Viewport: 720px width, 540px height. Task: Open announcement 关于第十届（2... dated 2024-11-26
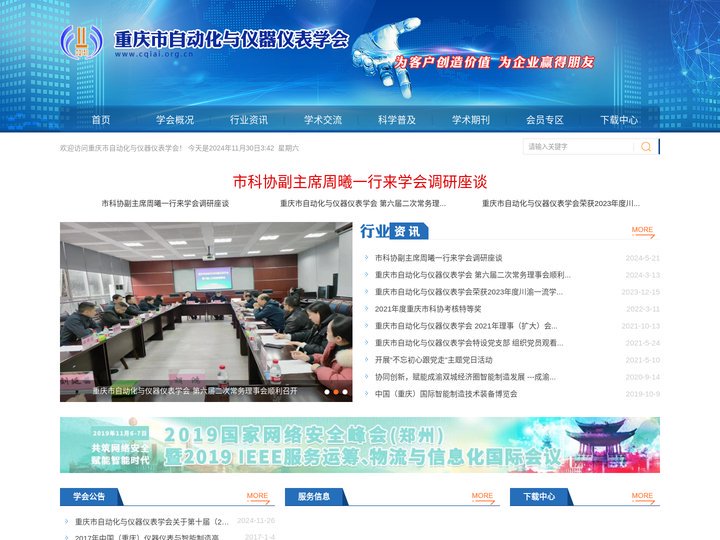pyautogui.click(x=152, y=522)
